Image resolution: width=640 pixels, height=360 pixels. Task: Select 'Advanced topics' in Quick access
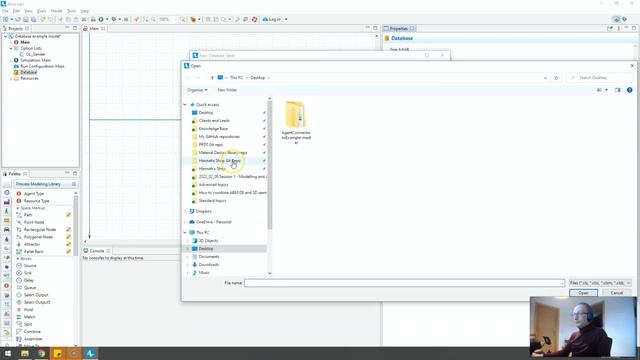point(213,184)
